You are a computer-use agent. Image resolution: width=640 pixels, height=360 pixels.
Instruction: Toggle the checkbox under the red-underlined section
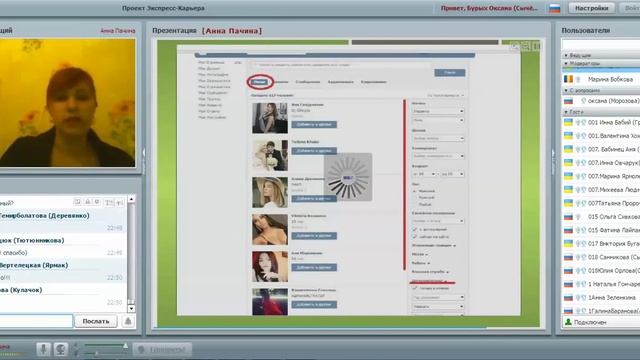click(x=415, y=288)
